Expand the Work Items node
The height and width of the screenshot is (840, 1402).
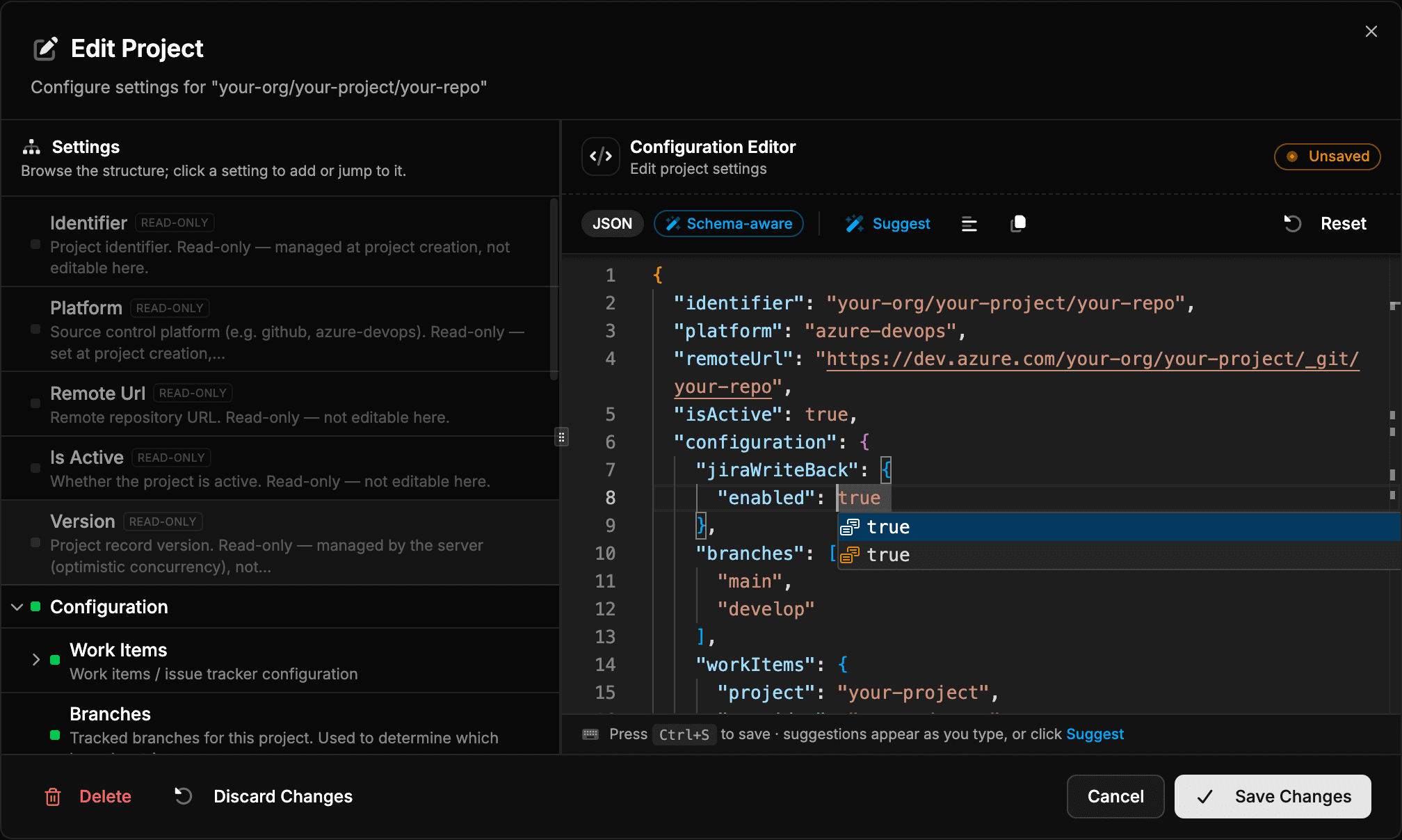36,660
